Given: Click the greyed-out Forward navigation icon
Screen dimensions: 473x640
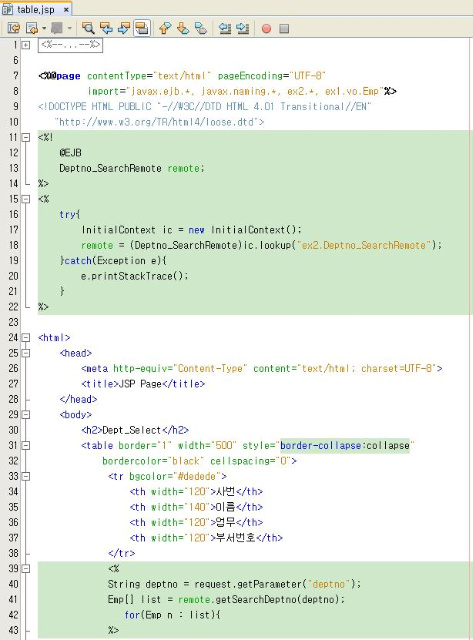Looking at the screenshot, I should coord(57,28).
